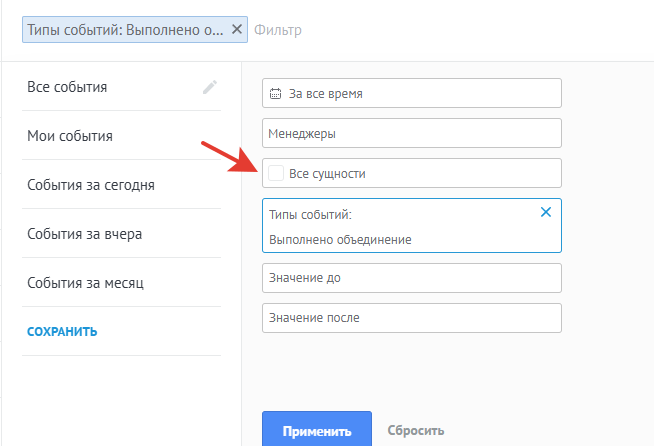Edit the 'Все события' preset with pencil icon
The height and width of the screenshot is (446, 654).
(209, 87)
